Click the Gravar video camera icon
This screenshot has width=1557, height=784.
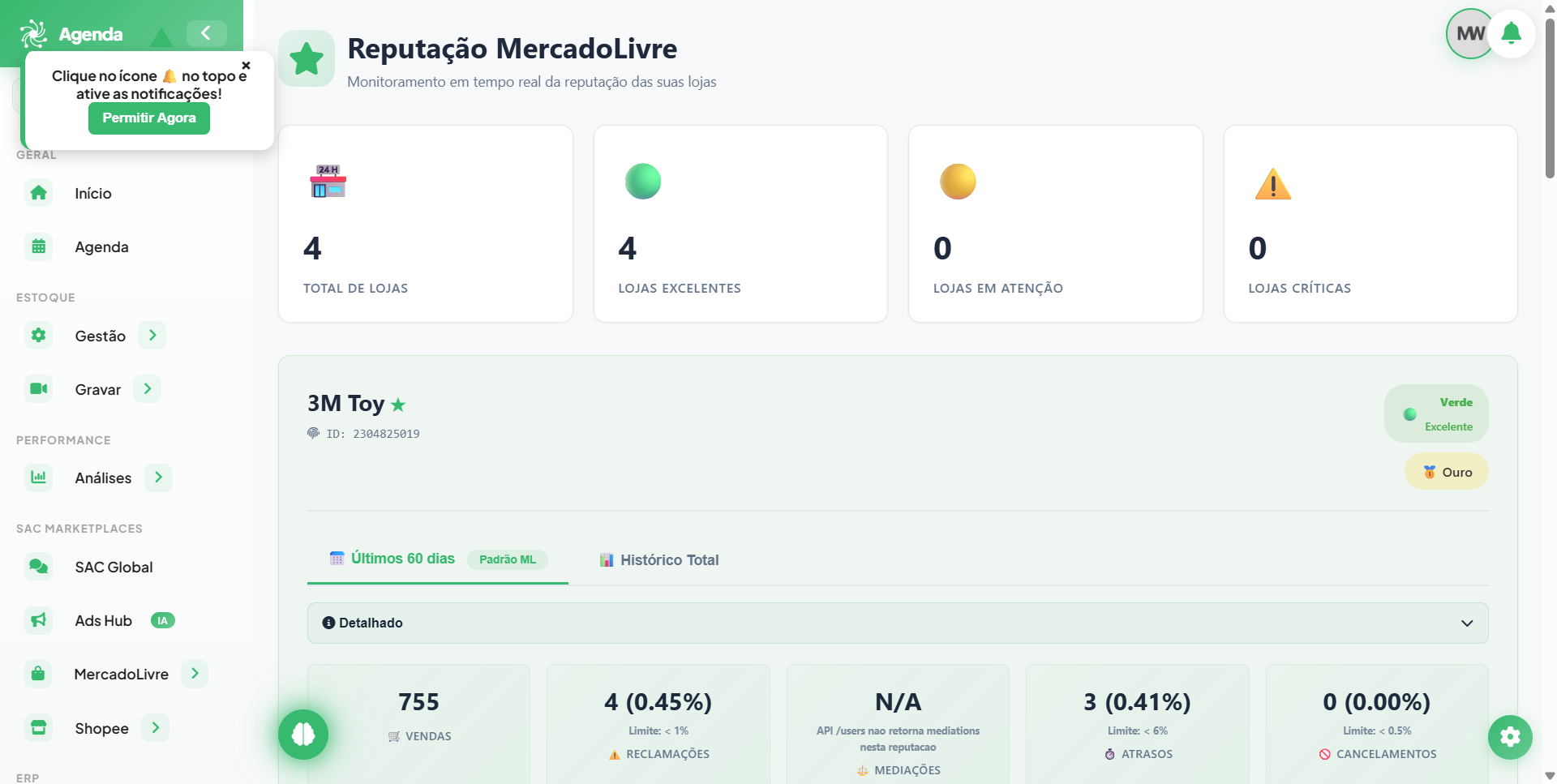tap(38, 389)
